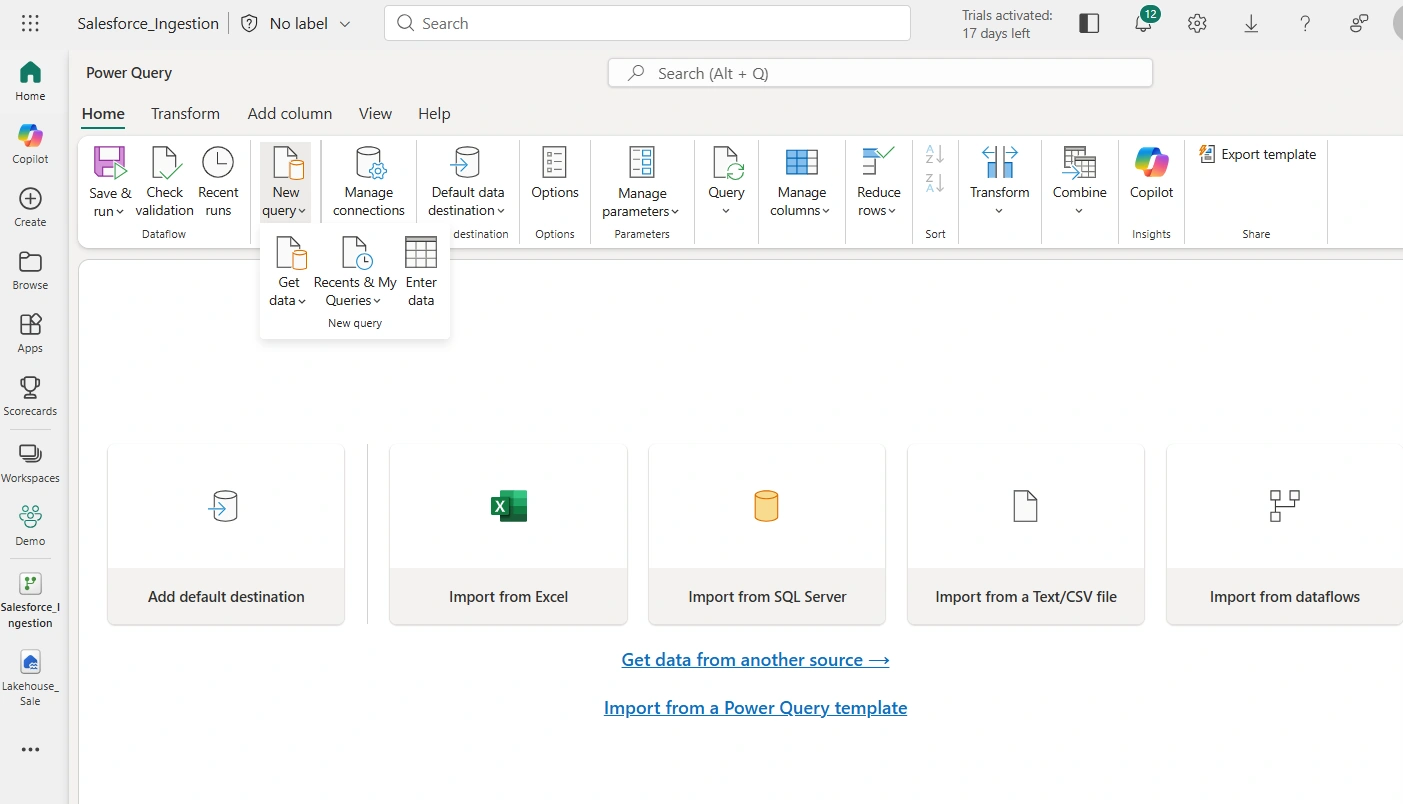Image resolution: width=1403 pixels, height=804 pixels.
Task: Expand the Reduce rows dropdown
Action: (878, 182)
